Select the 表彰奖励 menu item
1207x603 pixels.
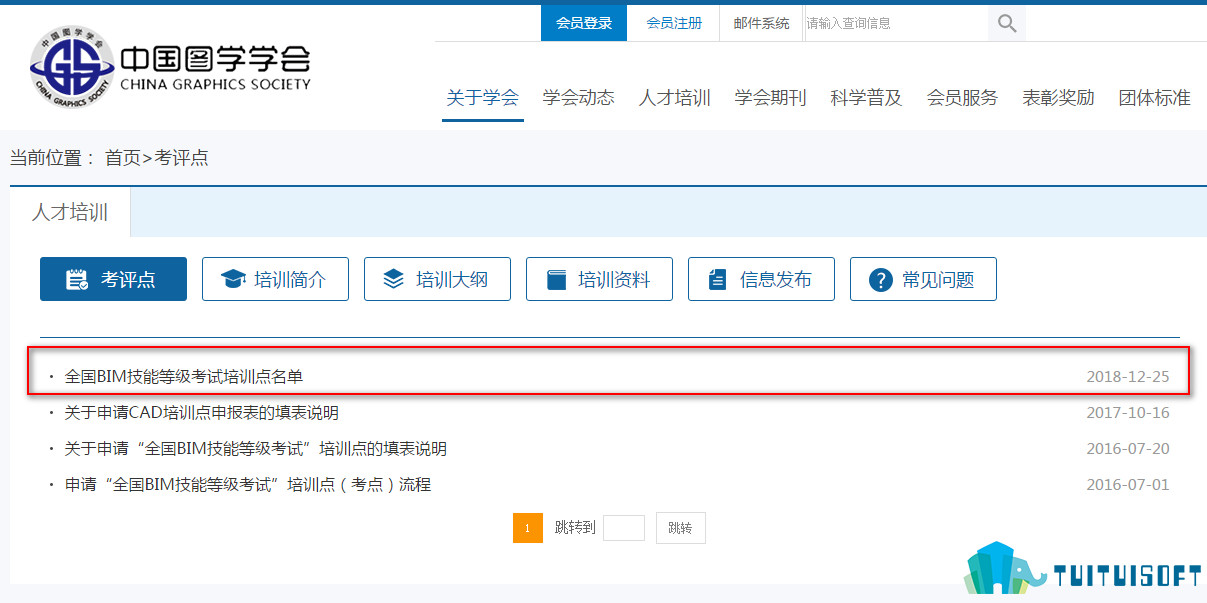(1059, 98)
